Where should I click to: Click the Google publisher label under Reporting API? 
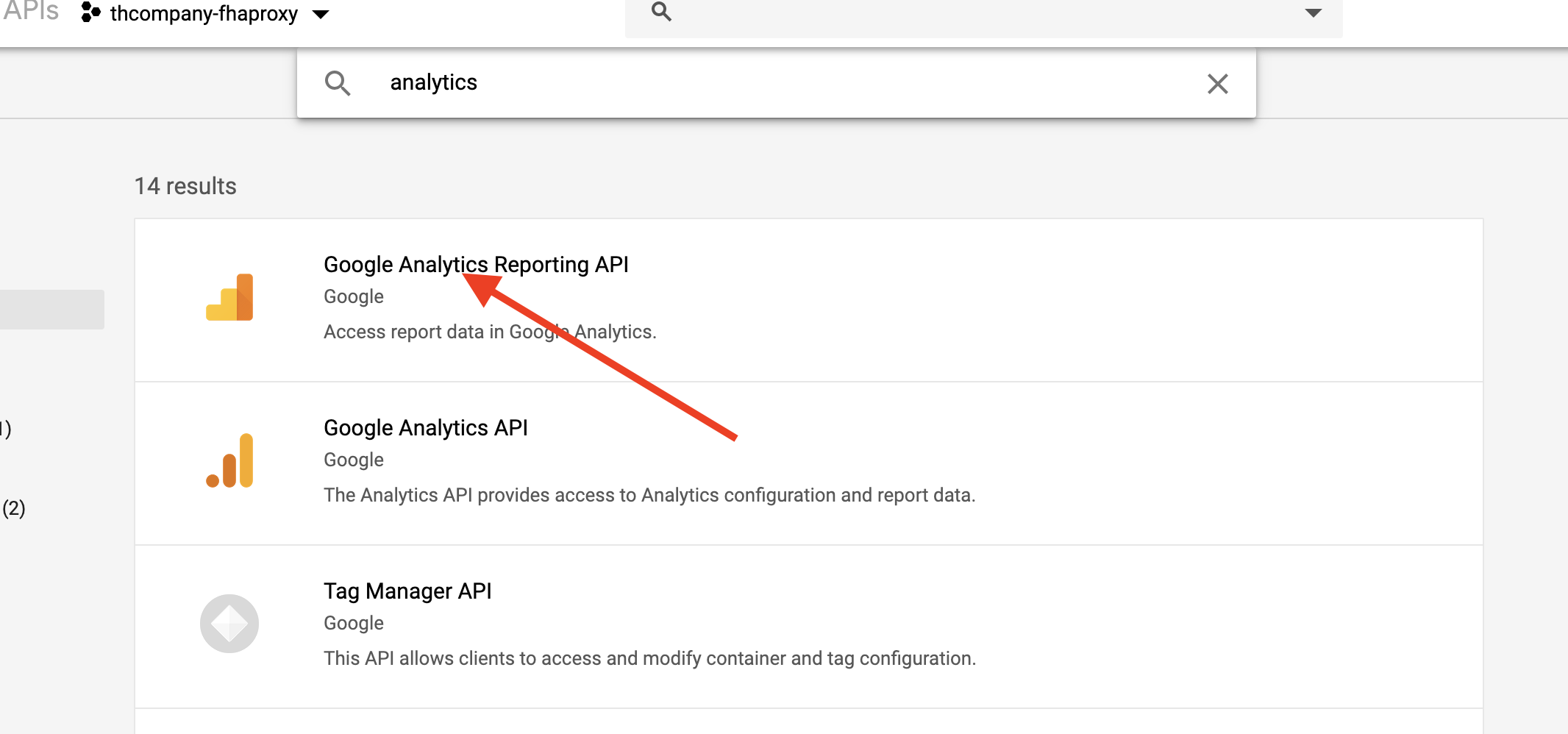pos(354,296)
